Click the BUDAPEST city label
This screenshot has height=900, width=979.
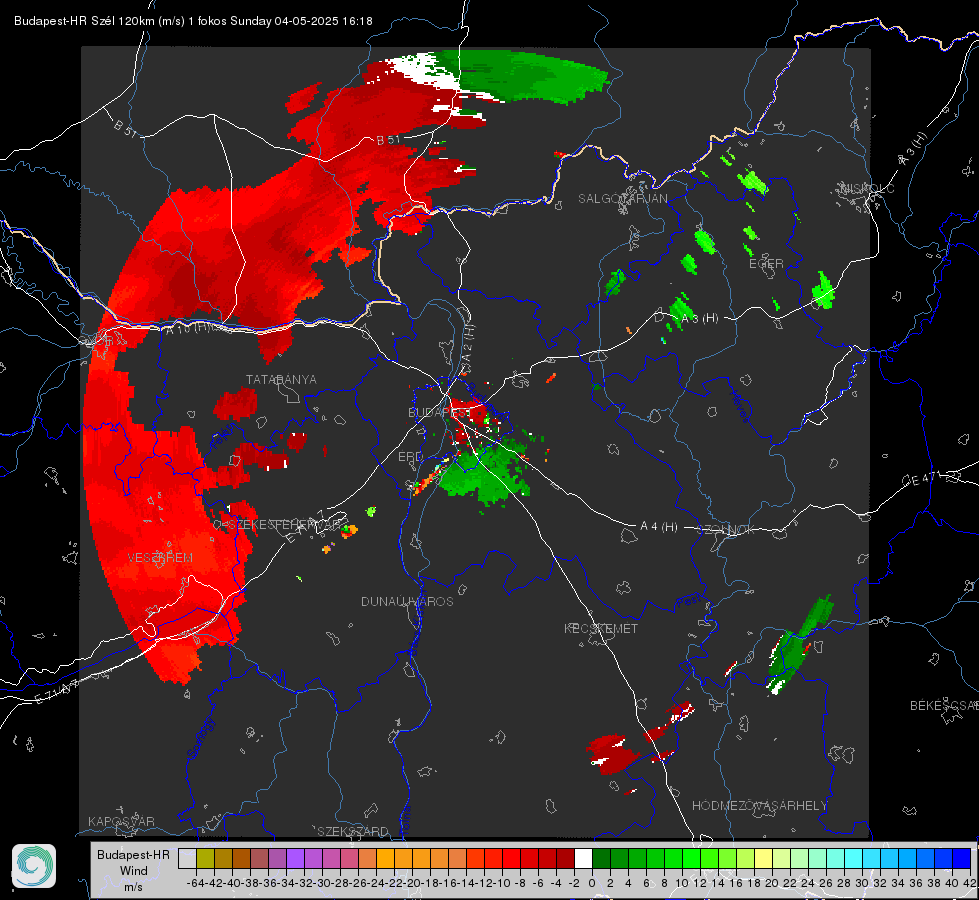tap(440, 412)
